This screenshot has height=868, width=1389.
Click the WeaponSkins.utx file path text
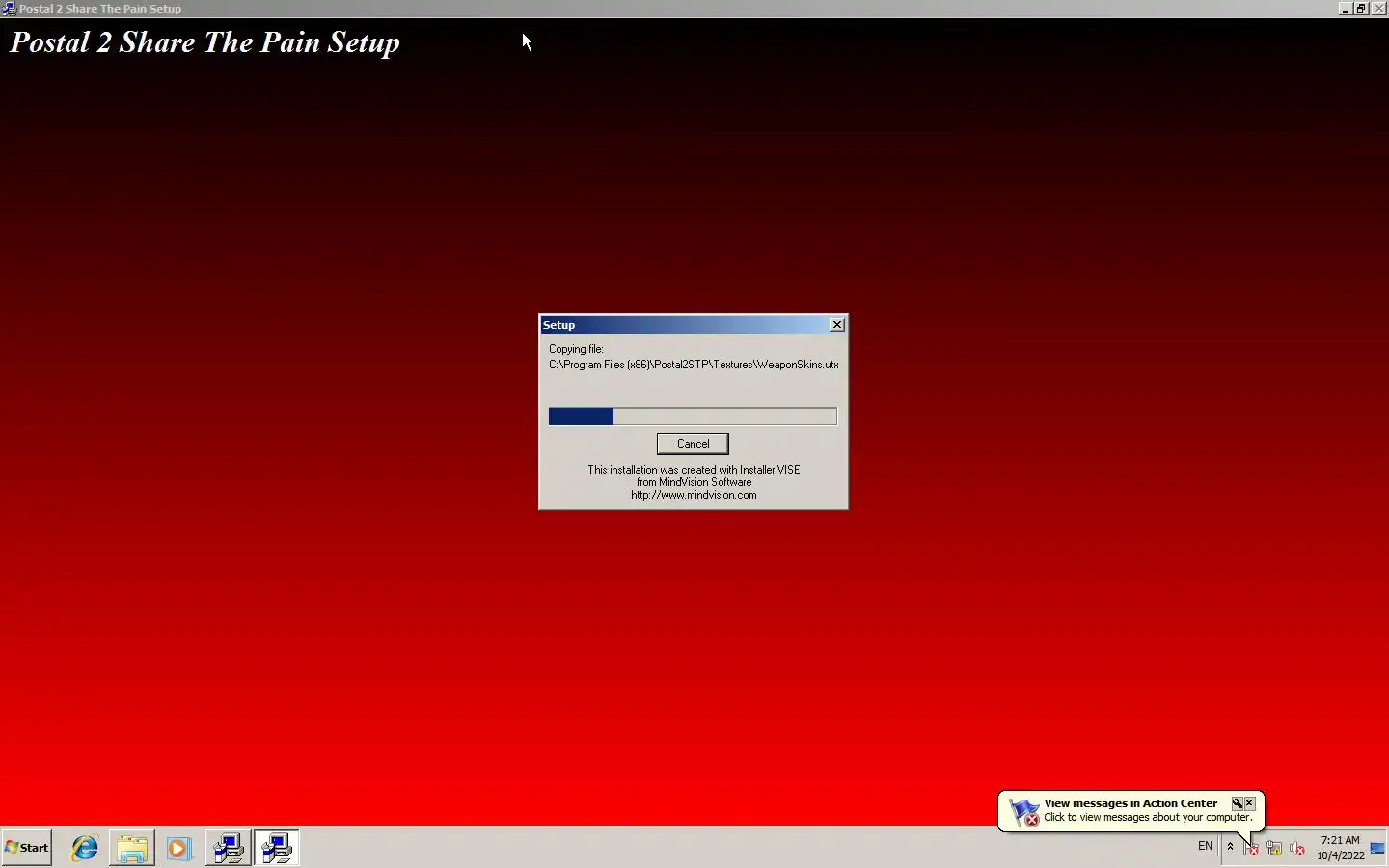tap(694, 365)
